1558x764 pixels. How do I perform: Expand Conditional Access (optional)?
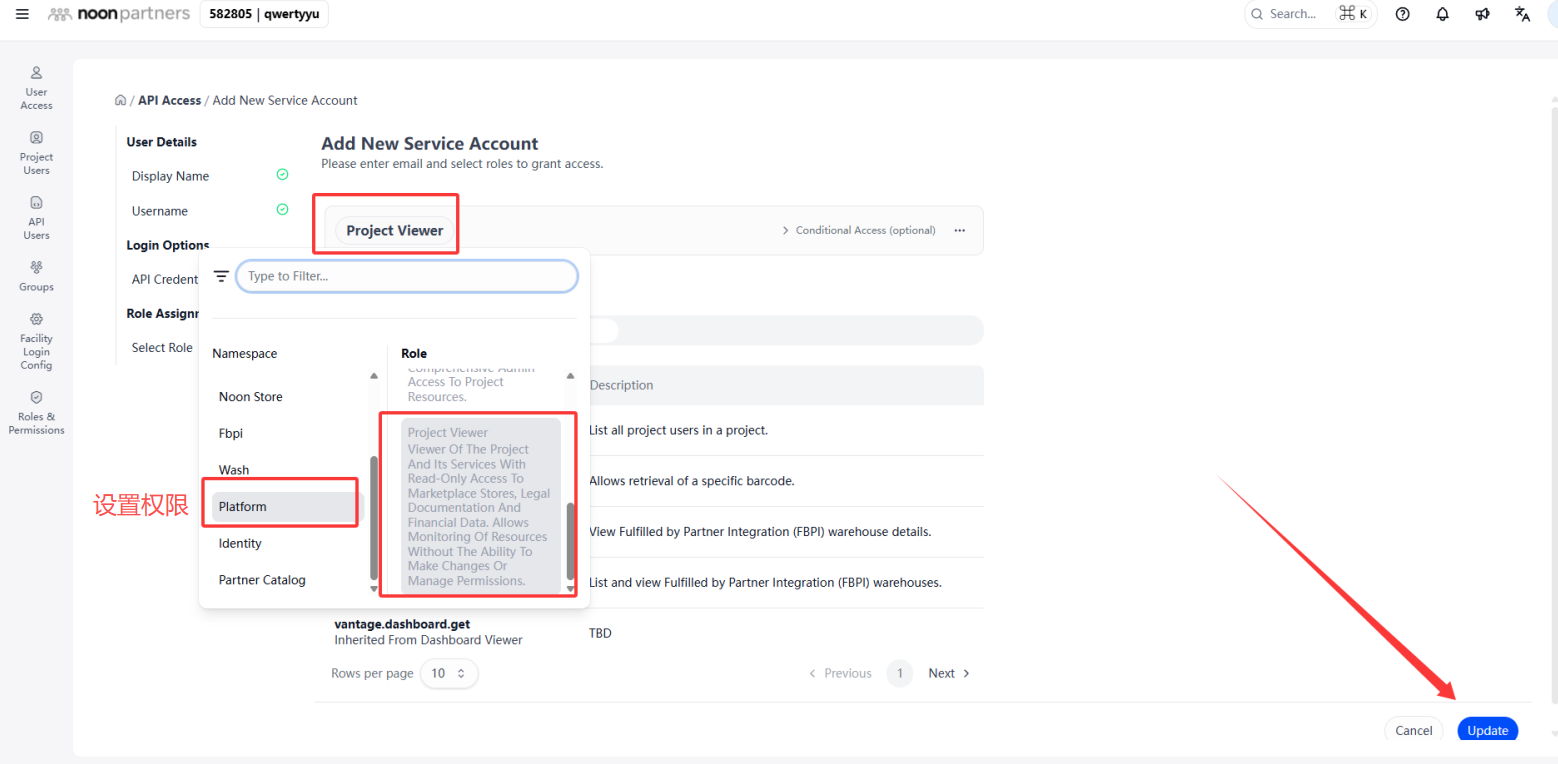859,230
